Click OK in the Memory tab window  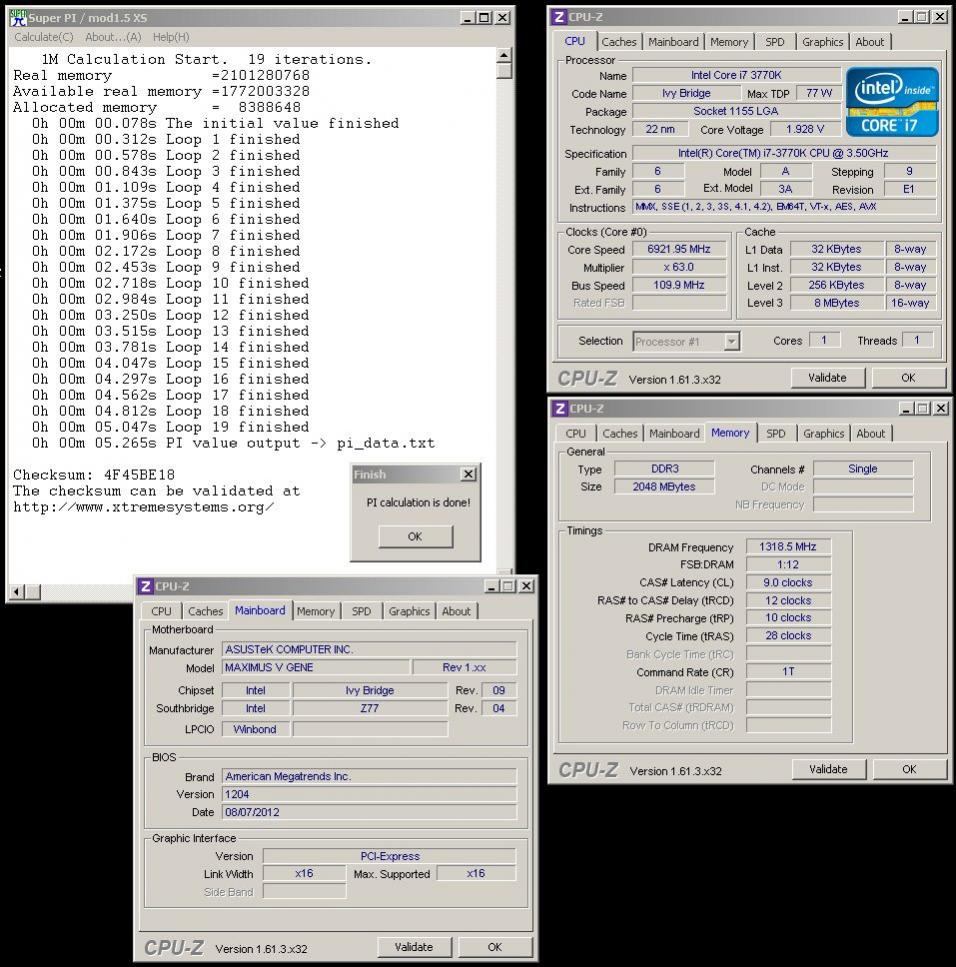pyautogui.click(x=909, y=769)
